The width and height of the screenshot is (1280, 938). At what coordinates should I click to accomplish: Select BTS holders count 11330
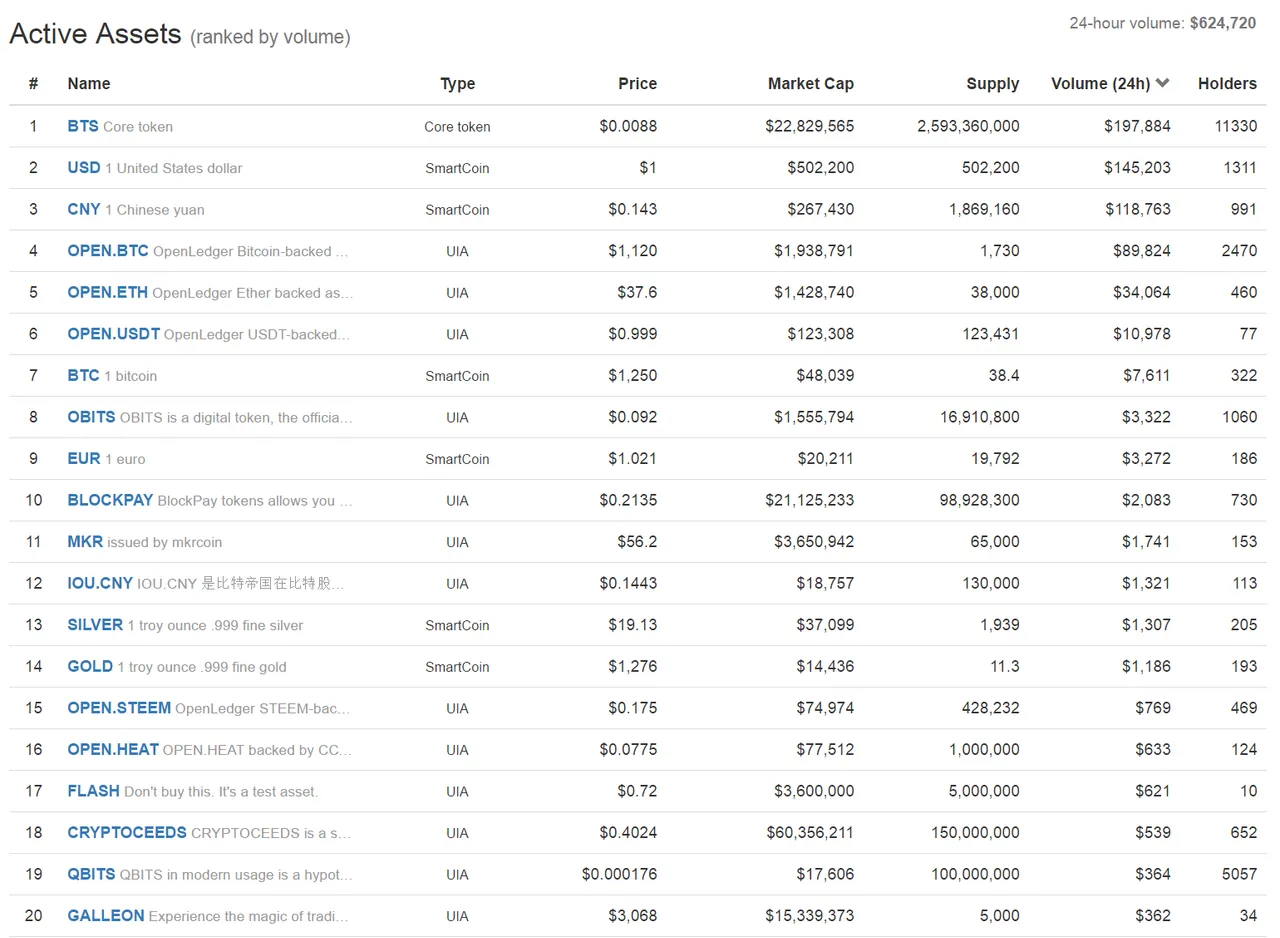1236,126
